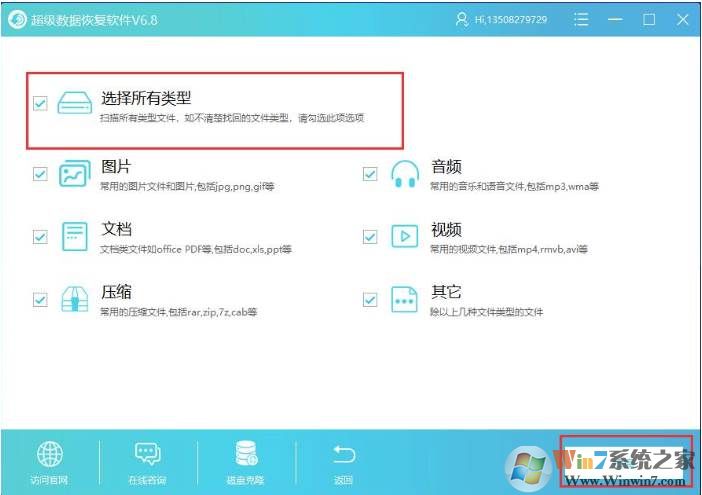The width and height of the screenshot is (702, 495).
Task: Toggle the 图片 checkbox
Action: [40, 174]
